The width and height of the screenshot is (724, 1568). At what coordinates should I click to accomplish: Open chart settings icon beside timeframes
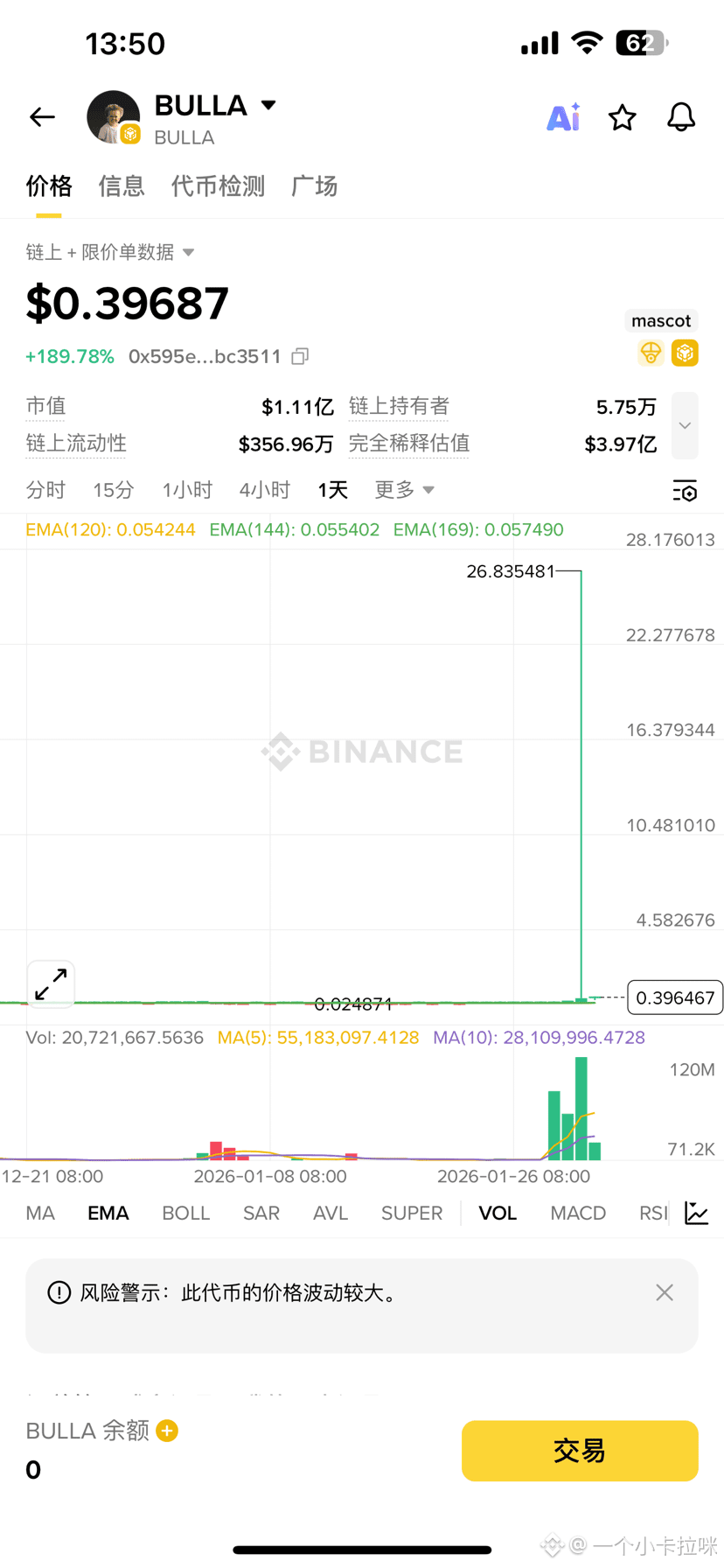[685, 490]
